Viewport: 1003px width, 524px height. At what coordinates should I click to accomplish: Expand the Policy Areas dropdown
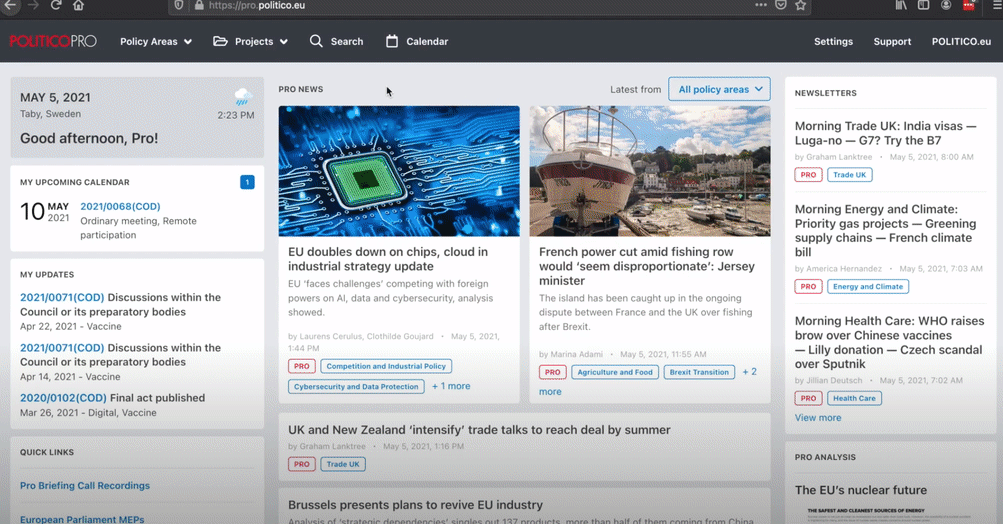[155, 42]
